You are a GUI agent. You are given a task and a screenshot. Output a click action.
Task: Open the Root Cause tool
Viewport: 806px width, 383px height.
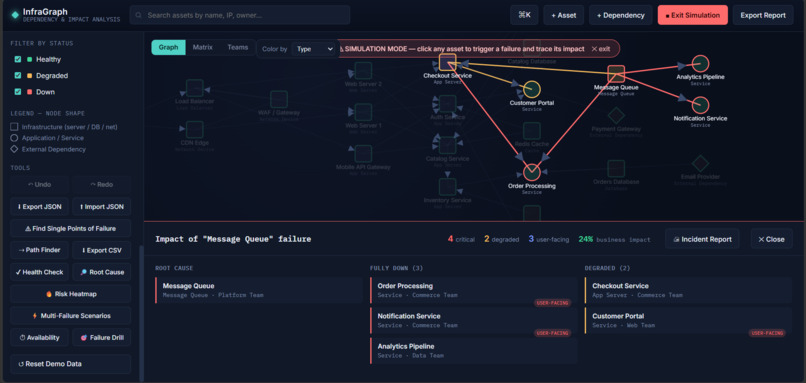(101, 272)
